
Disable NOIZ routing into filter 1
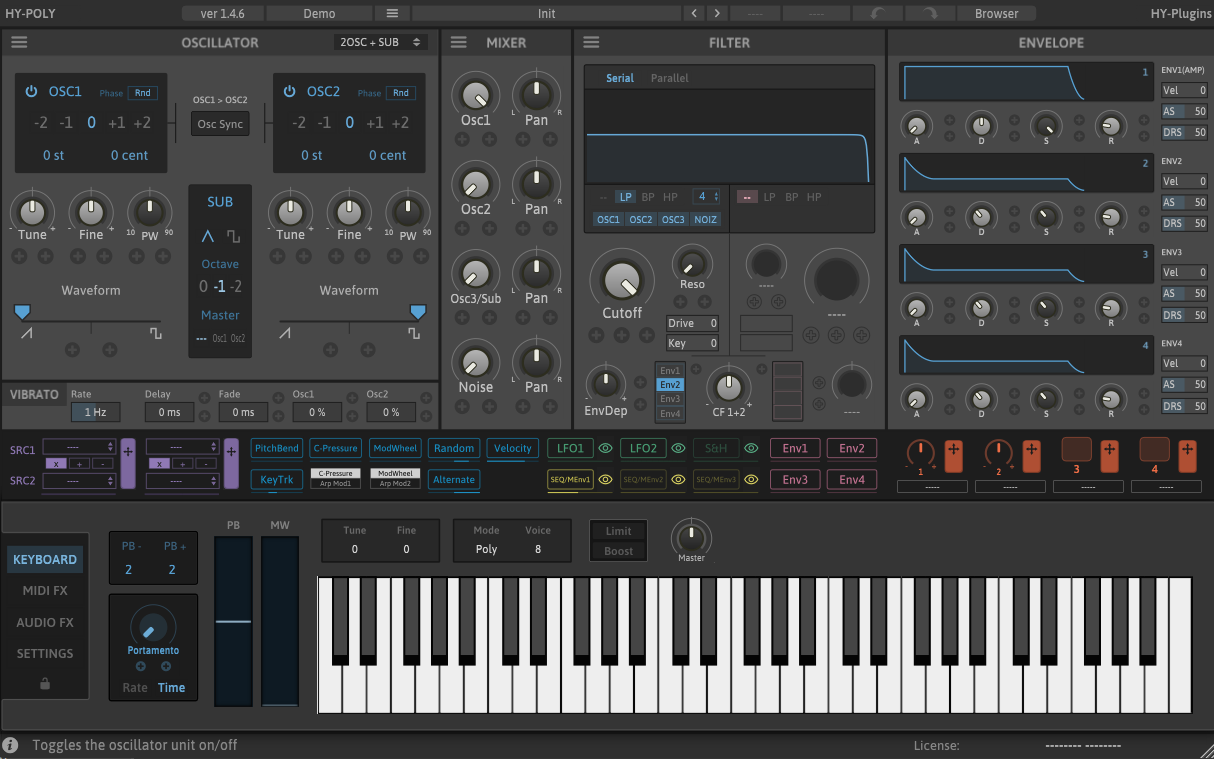pos(705,218)
